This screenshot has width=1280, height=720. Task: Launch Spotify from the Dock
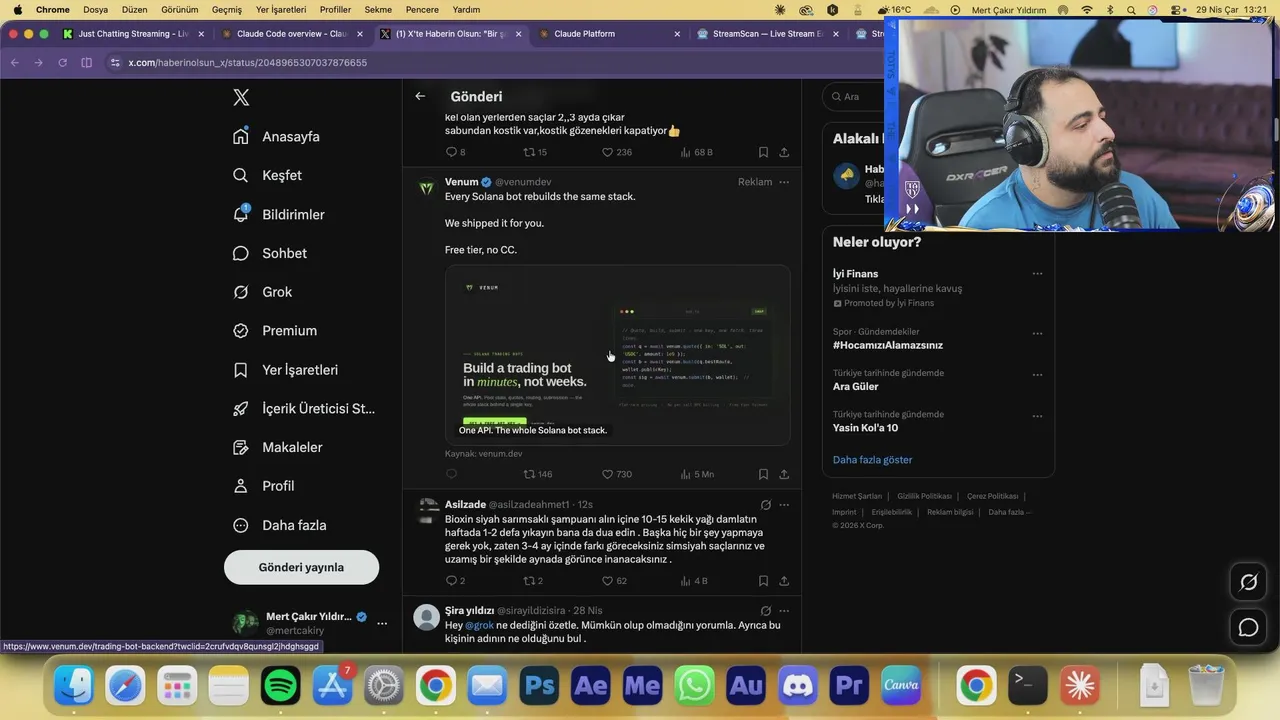click(281, 685)
